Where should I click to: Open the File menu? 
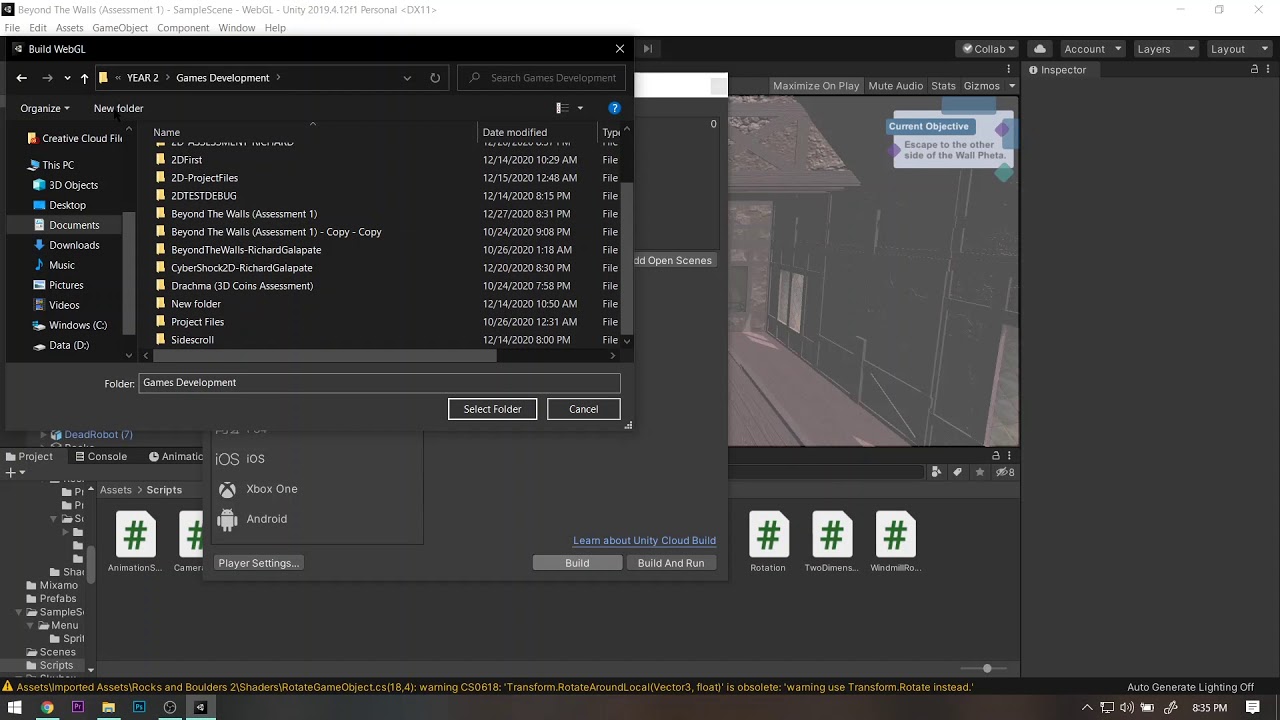(12, 28)
